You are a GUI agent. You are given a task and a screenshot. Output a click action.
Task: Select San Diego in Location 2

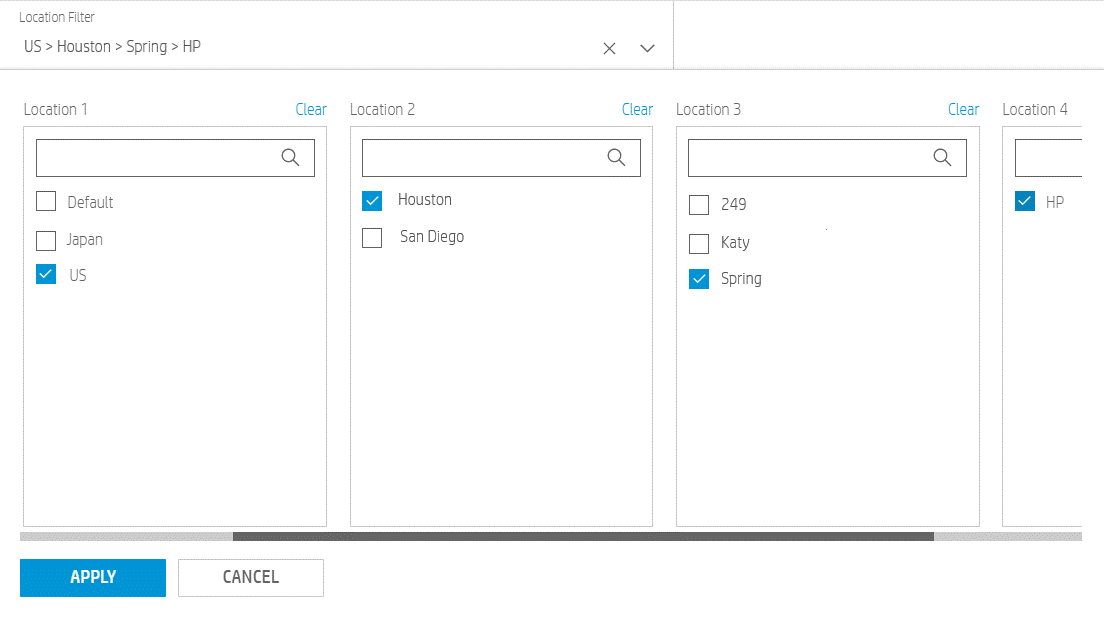(372, 237)
